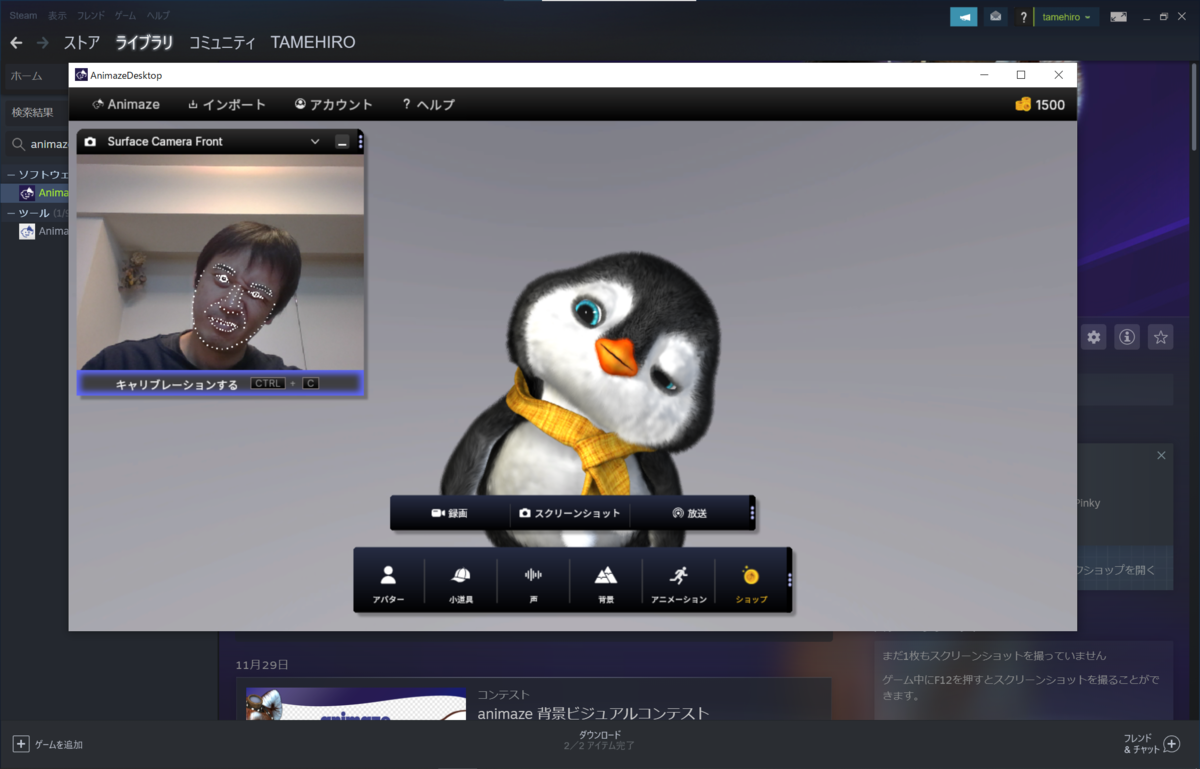Click the 11月29日 date label in Steam
Screen dimensions: 1200x769
(262, 664)
